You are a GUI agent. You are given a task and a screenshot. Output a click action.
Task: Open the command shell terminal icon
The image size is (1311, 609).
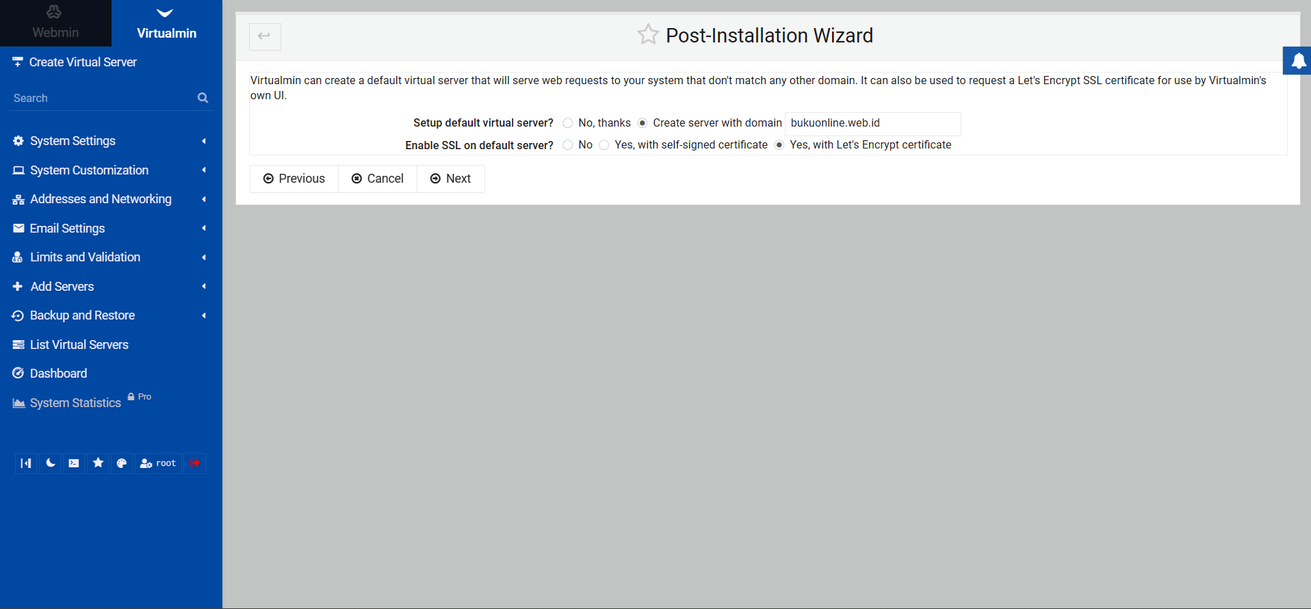[74, 463]
